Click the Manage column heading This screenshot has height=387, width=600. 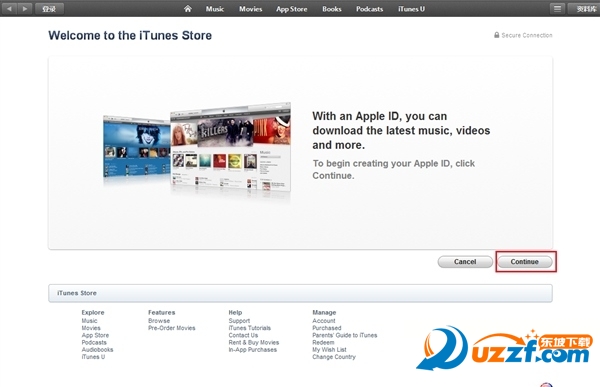coord(324,312)
